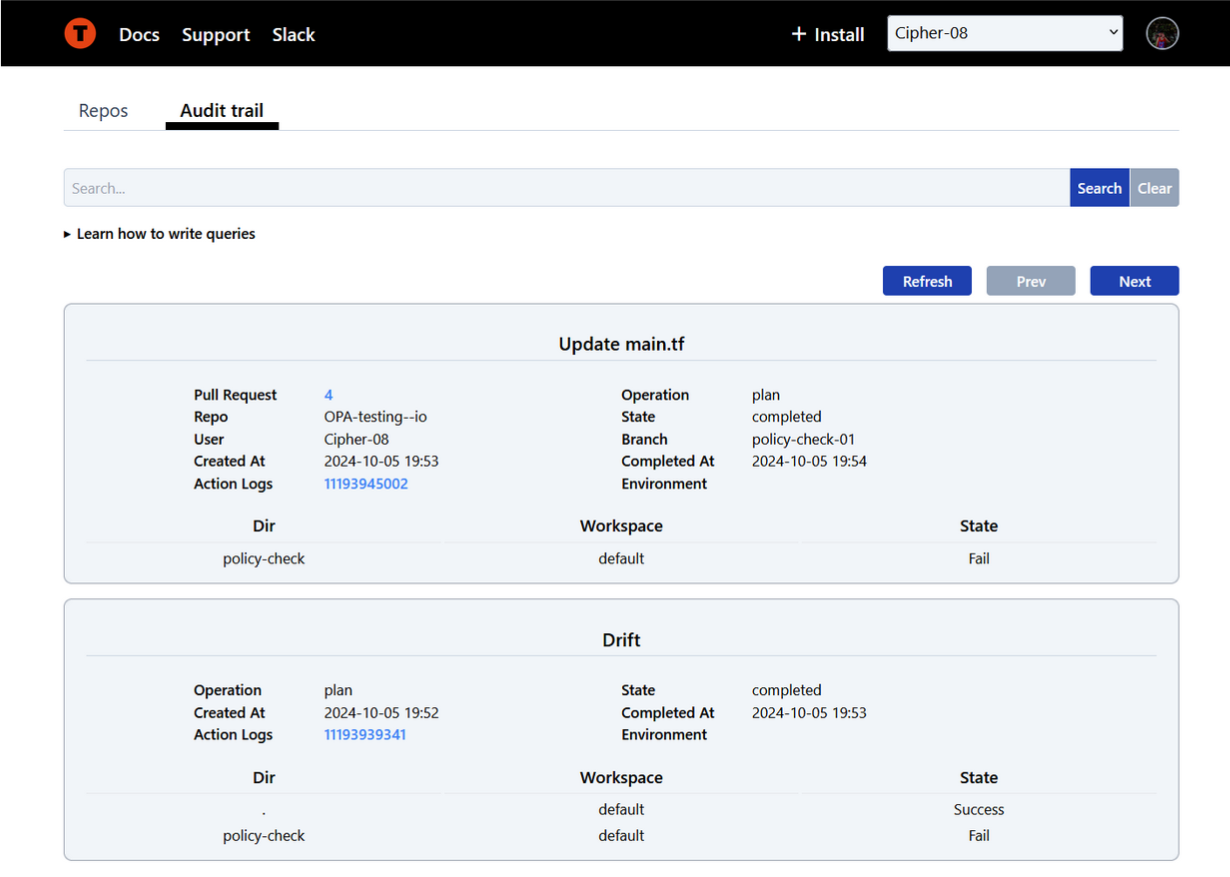Click the Completed At value 2024-10-05 19:54
Image resolution: width=1230 pixels, height=877 pixels.
809,461
